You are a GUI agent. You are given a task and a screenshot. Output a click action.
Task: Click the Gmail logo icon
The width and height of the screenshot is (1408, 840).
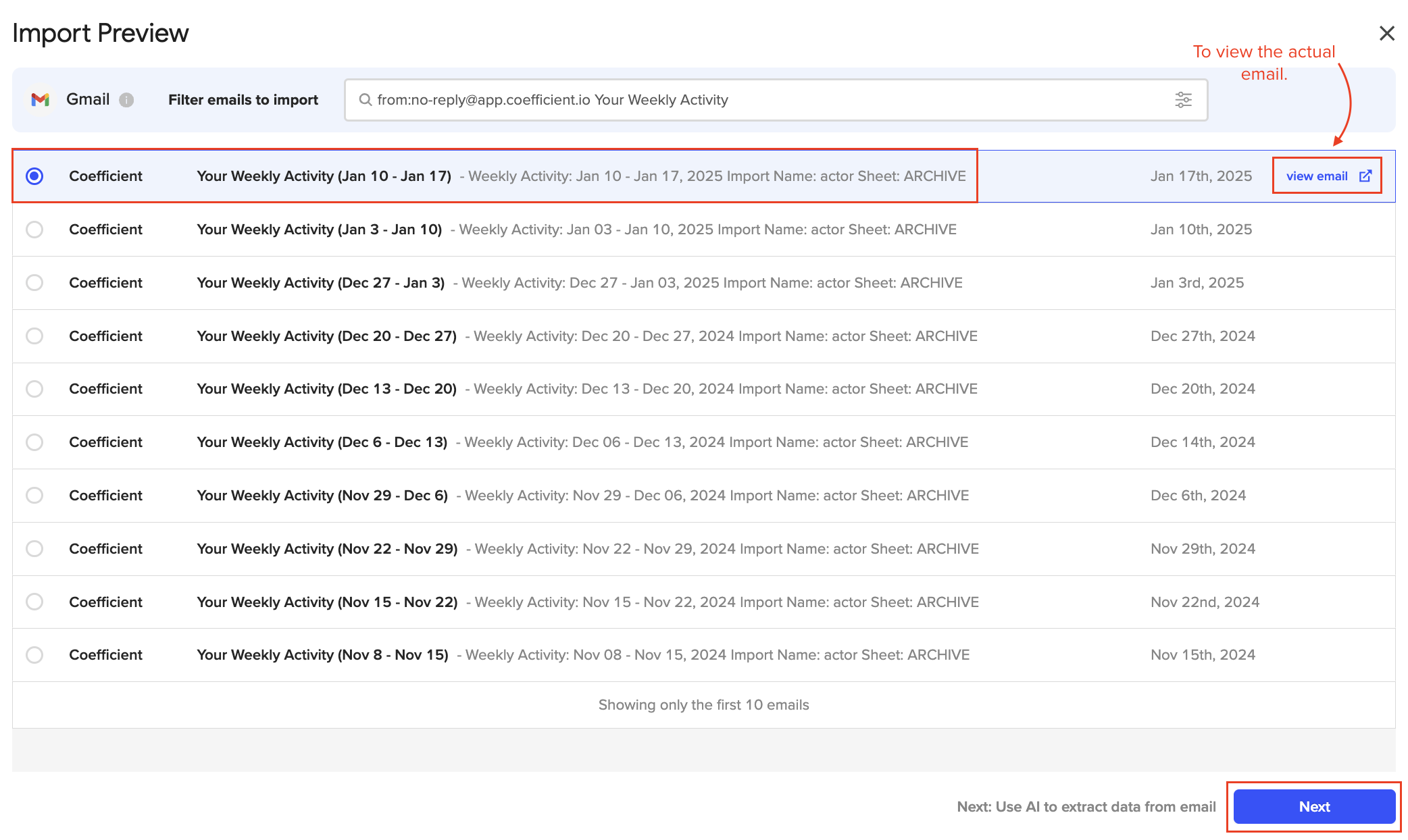point(41,100)
